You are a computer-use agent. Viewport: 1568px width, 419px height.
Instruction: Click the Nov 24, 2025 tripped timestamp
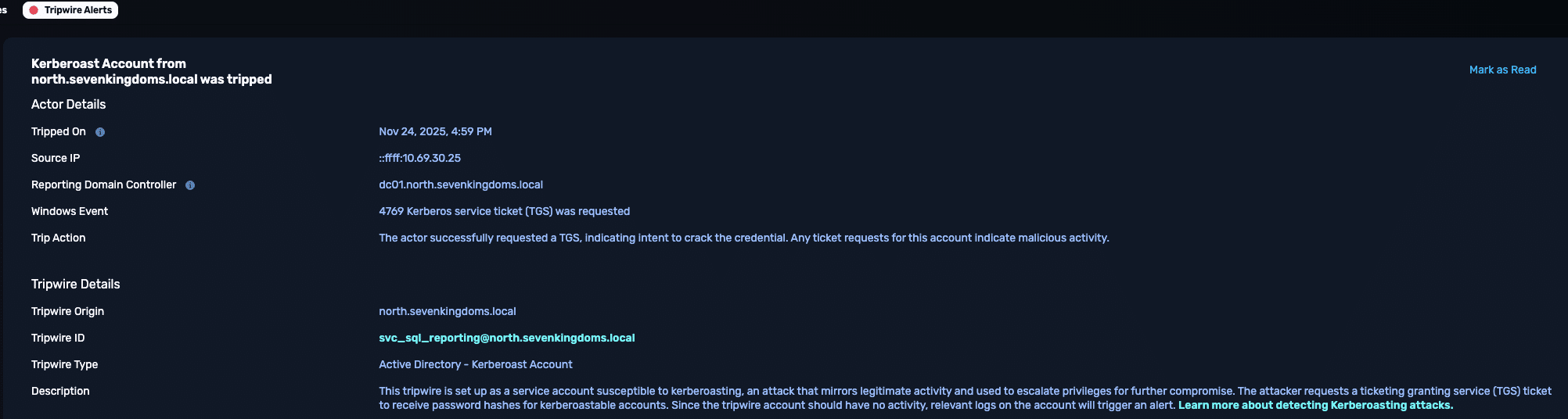pyautogui.click(x=435, y=131)
